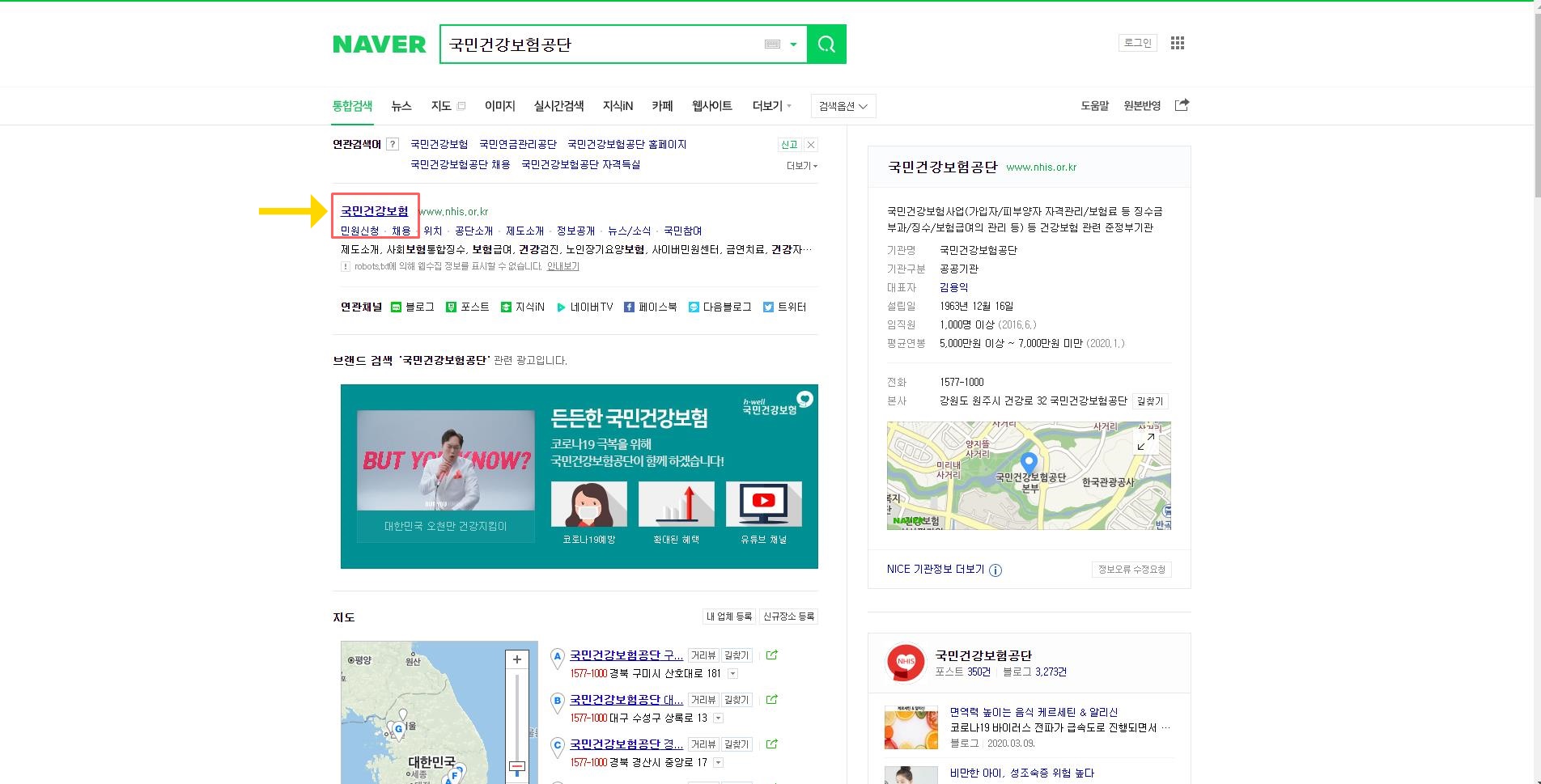Open the 지식iN tab
Viewport: 1541px width, 784px height.
[618, 106]
